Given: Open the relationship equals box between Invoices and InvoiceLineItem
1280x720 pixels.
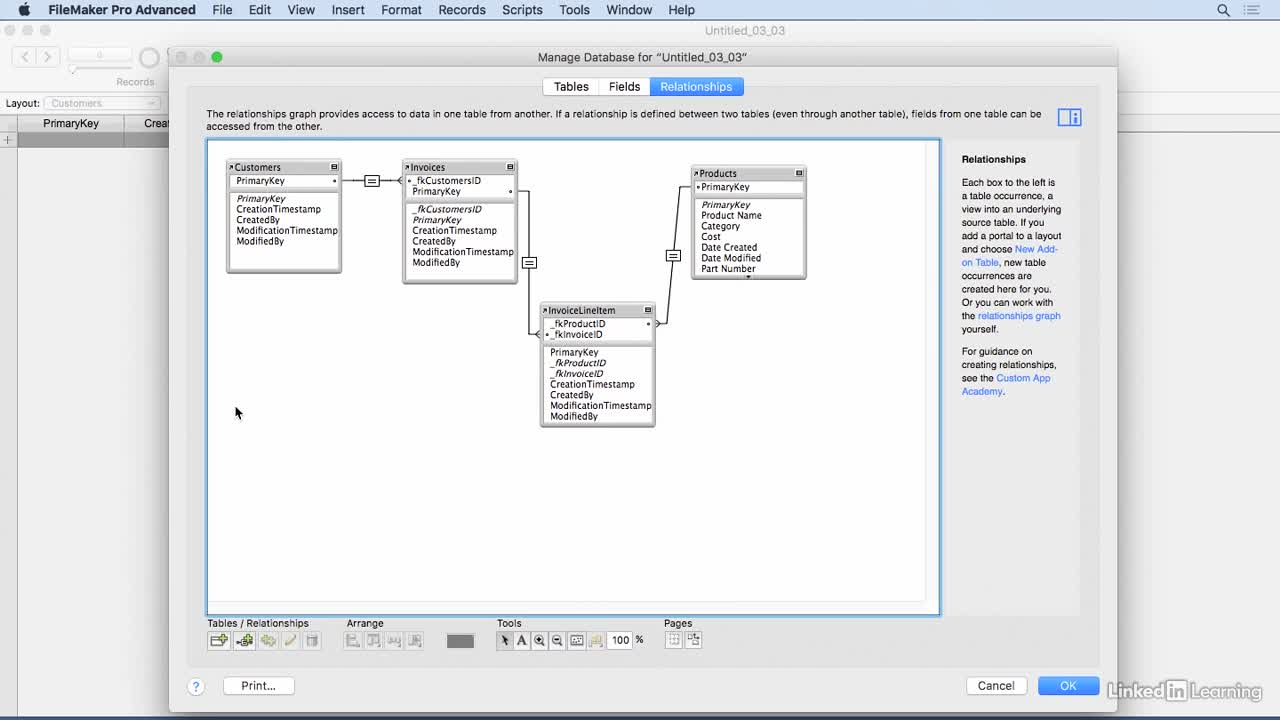Looking at the screenshot, I should point(529,263).
